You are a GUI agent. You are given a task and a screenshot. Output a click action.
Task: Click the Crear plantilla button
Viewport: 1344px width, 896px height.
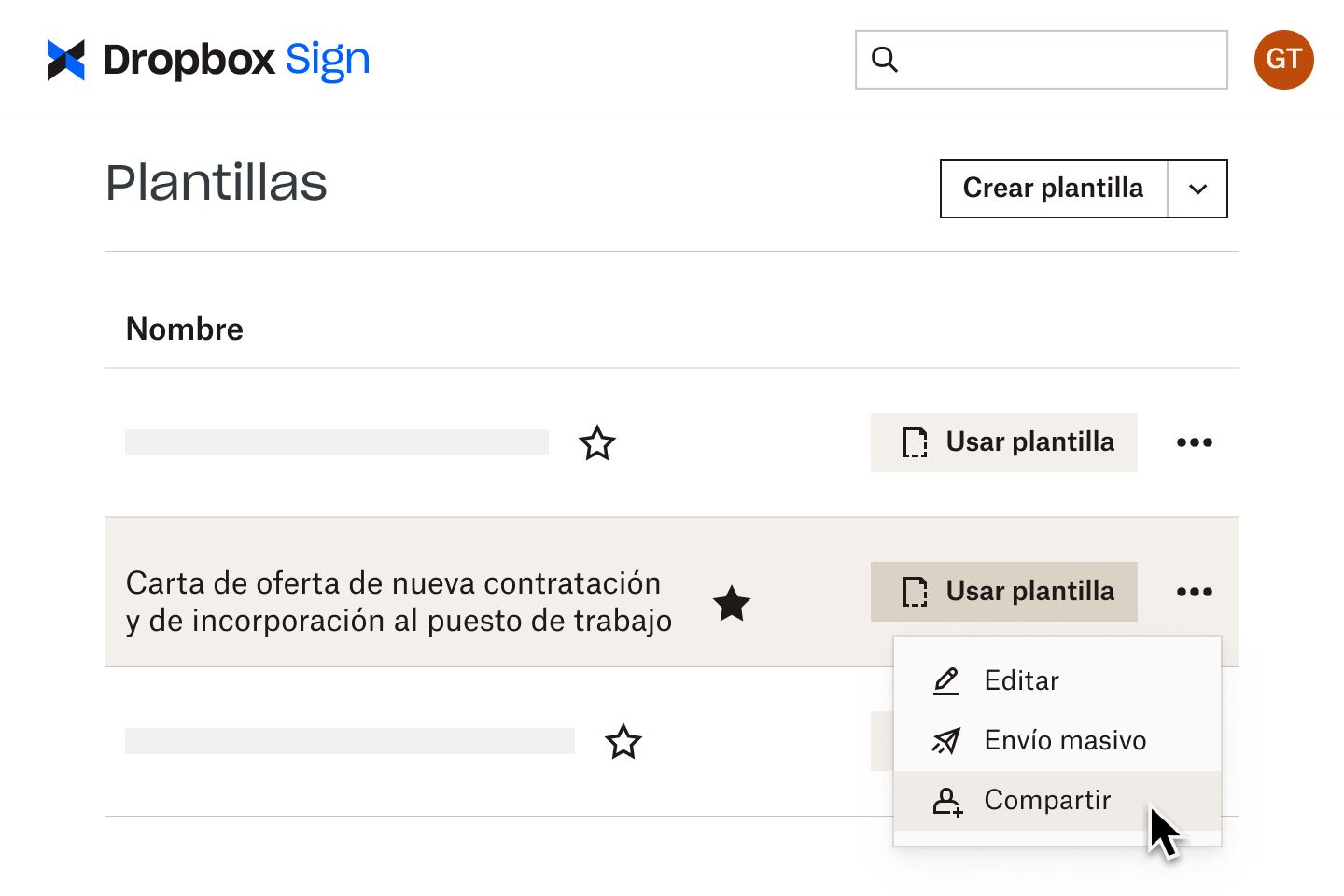[x=1053, y=189]
